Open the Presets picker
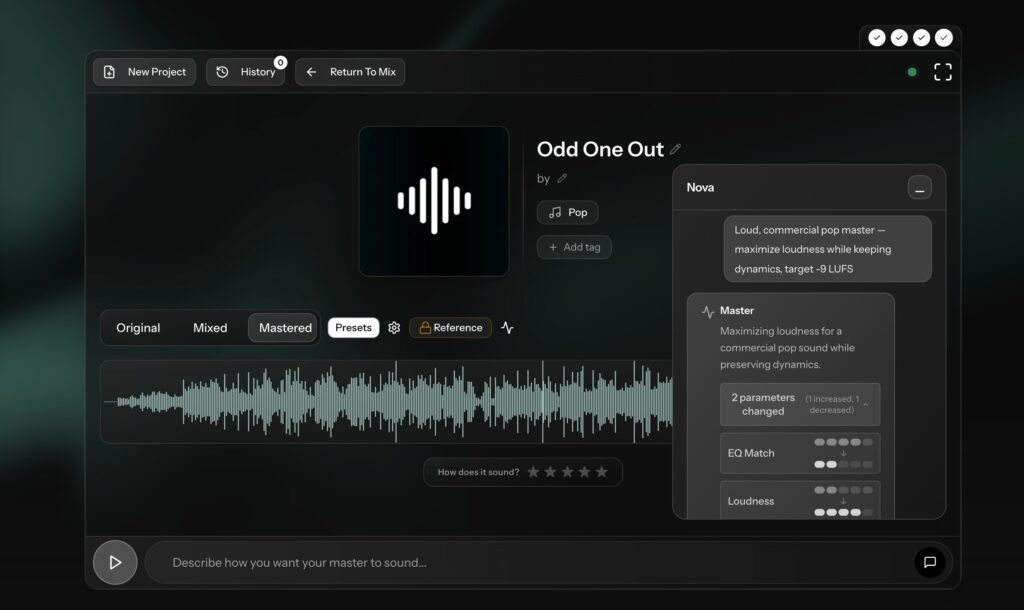 pyautogui.click(x=353, y=327)
